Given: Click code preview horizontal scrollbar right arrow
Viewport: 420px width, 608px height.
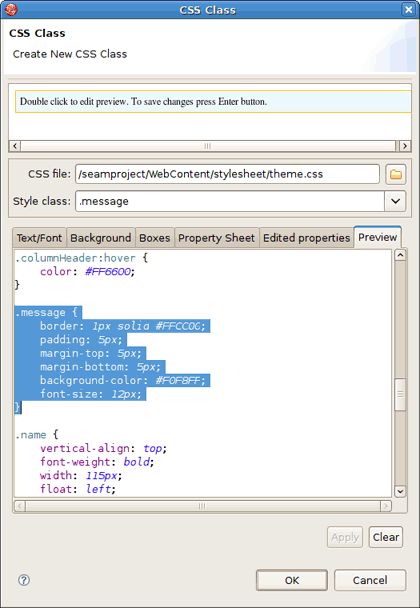Looking at the screenshot, I should tap(385, 506).
